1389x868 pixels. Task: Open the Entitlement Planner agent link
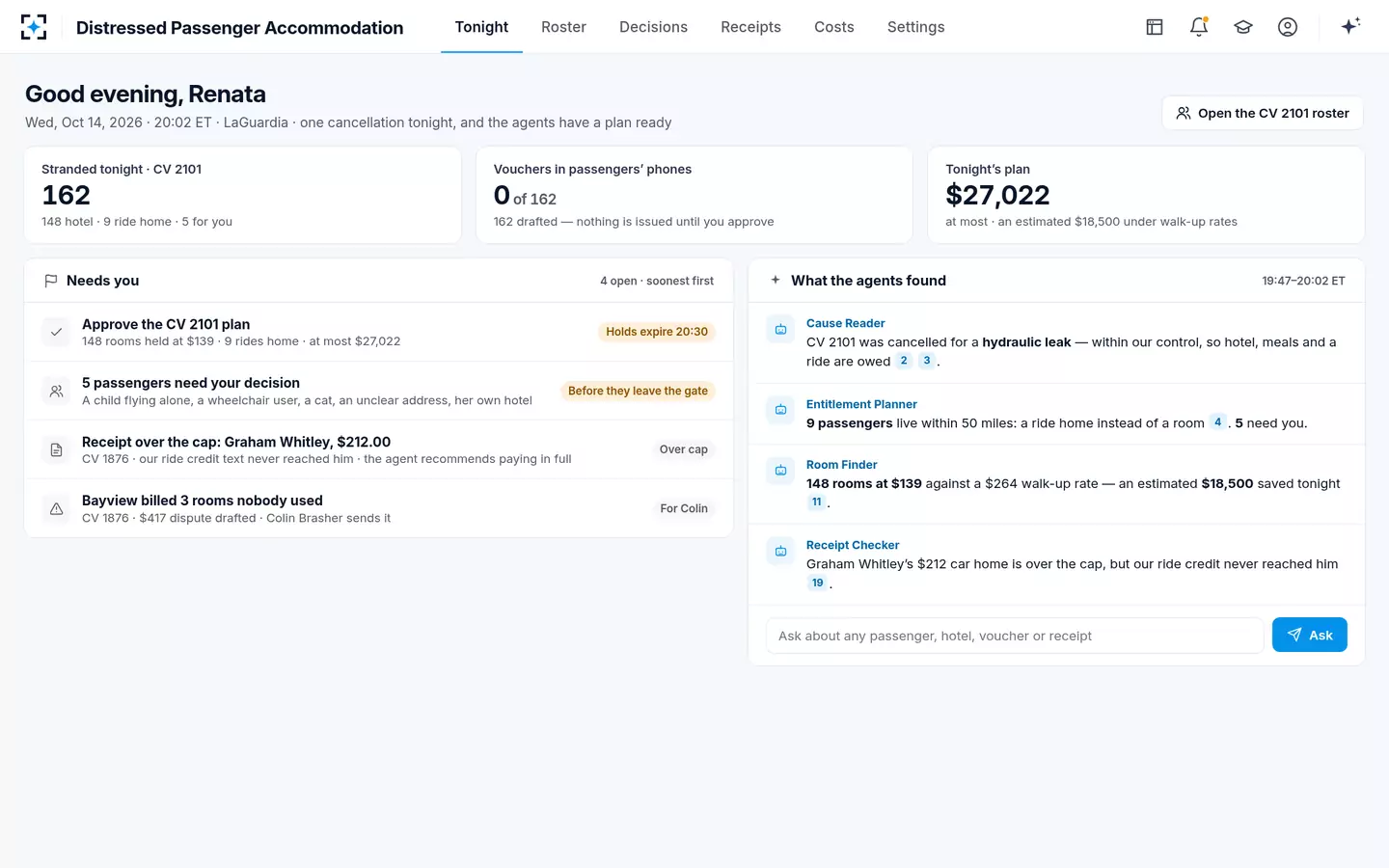pyautogui.click(x=861, y=404)
